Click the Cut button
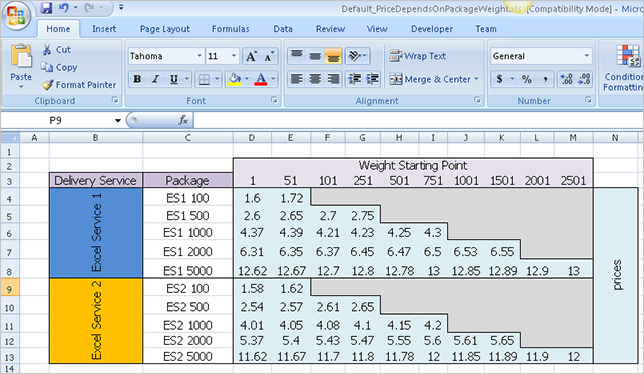644x374 pixels. click(x=57, y=50)
